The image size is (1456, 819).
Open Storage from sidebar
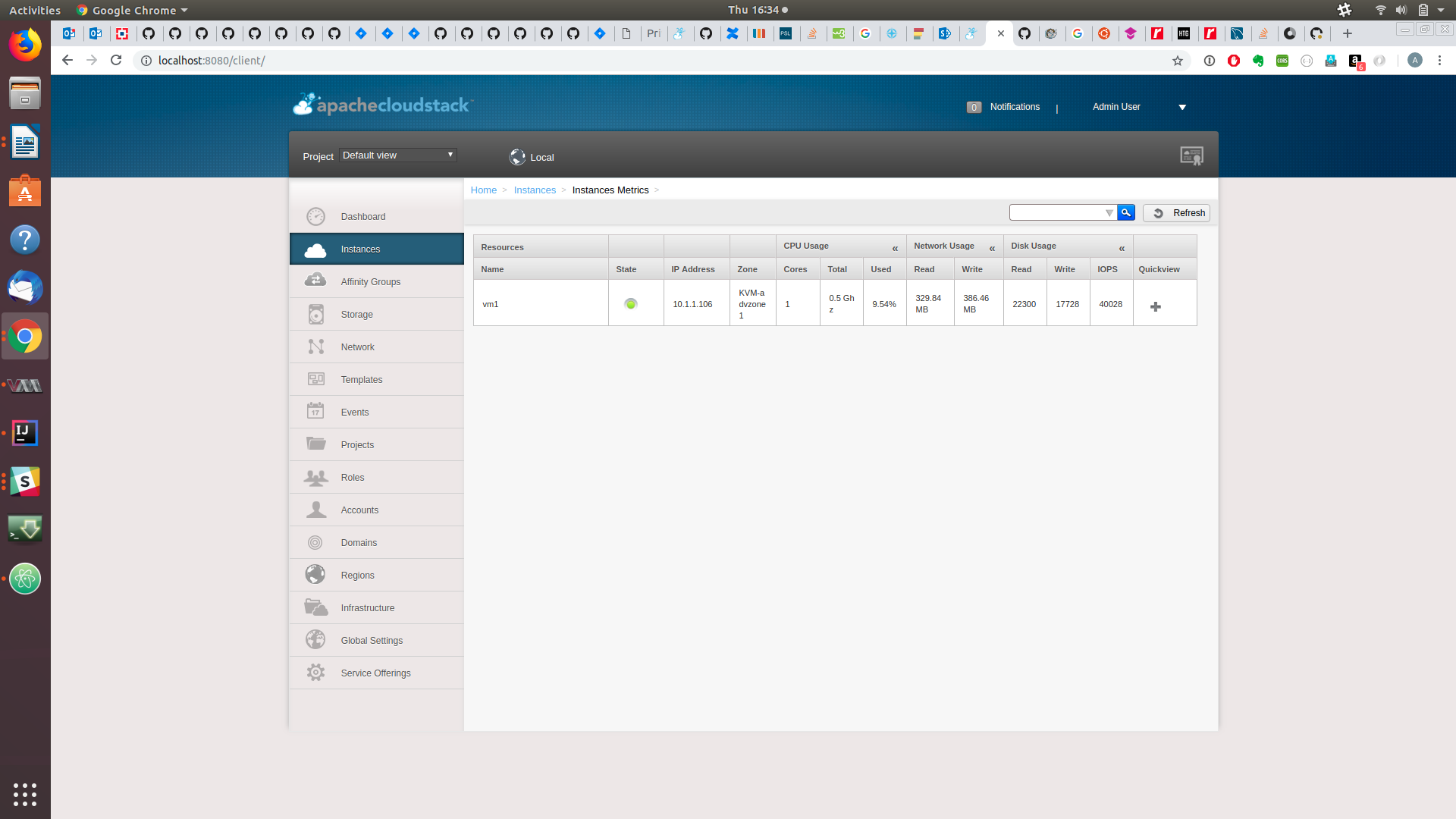pos(356,314)
